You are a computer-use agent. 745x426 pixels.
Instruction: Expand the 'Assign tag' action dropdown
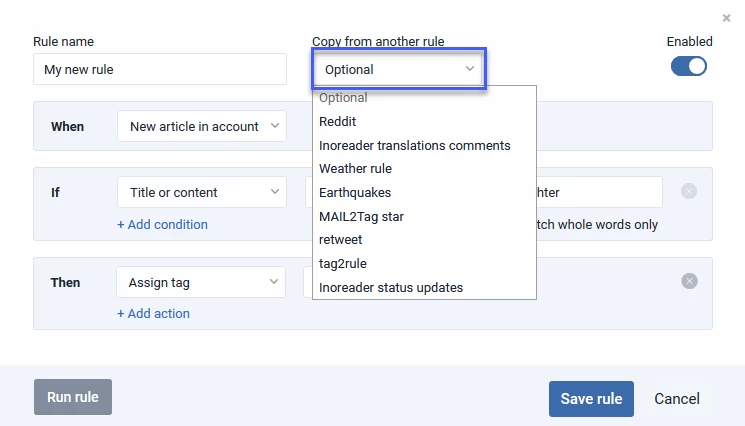[x=201, y=282]
